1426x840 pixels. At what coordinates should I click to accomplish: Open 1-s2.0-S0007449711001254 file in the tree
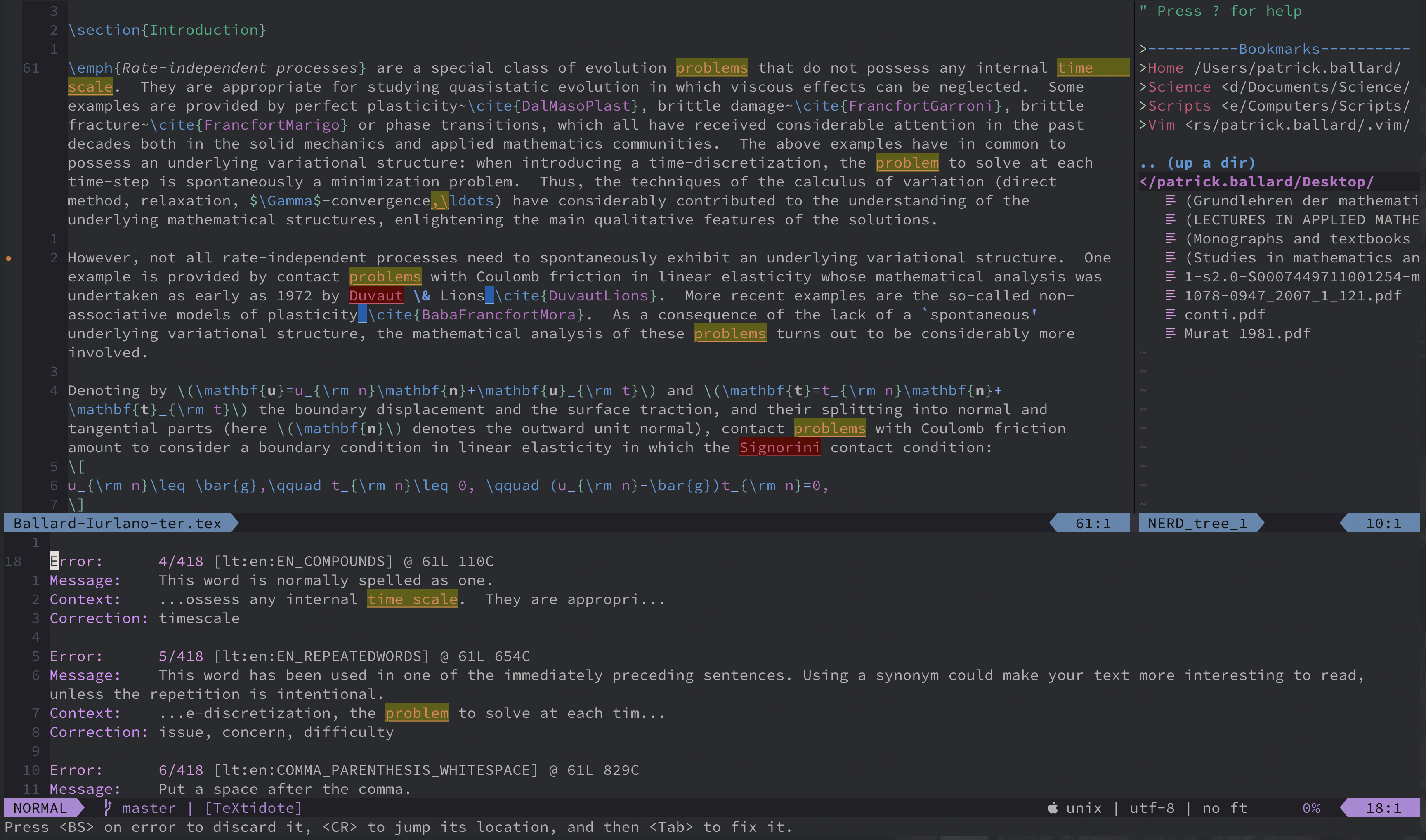(1302, 276)
